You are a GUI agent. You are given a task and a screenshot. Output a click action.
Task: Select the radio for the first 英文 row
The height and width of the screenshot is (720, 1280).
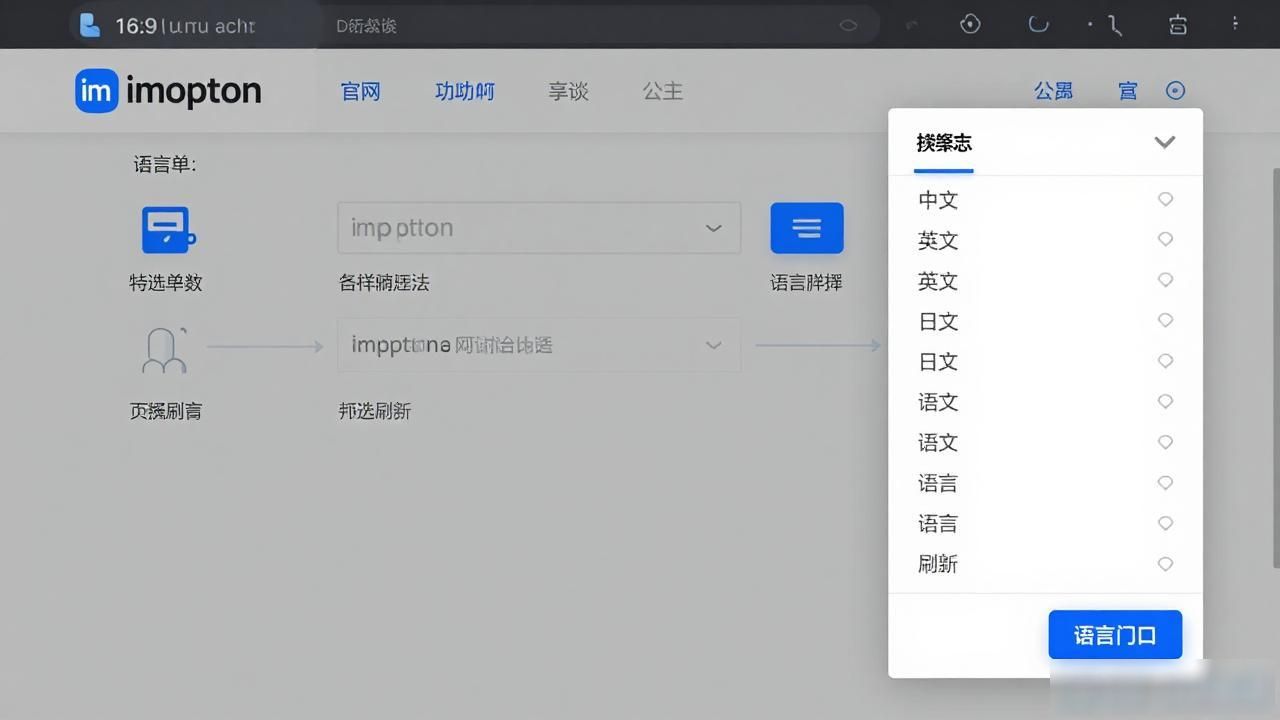pyautogui.click(x=1165, y=239)
